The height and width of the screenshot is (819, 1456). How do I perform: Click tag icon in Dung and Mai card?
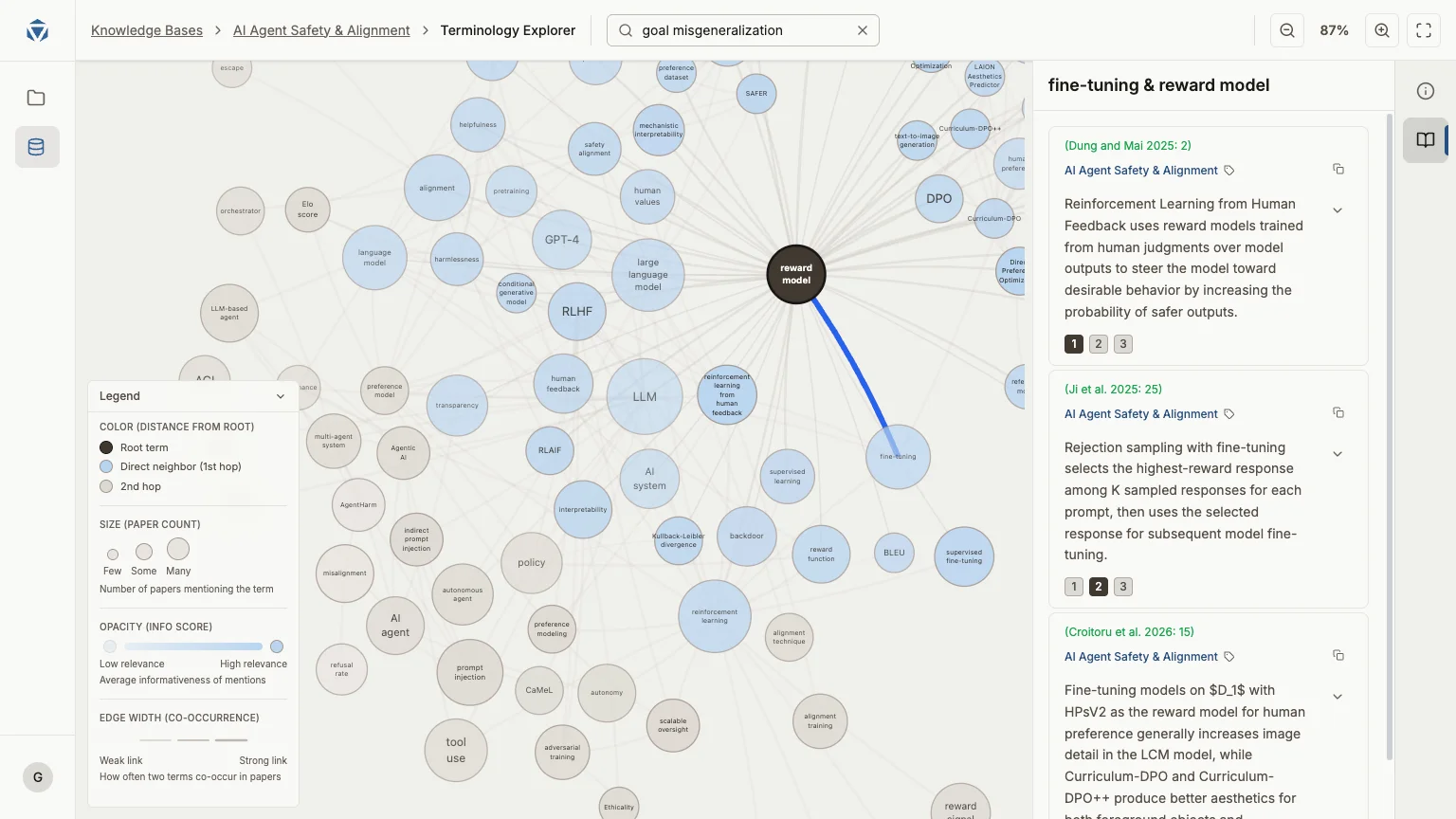[1229, 171]
